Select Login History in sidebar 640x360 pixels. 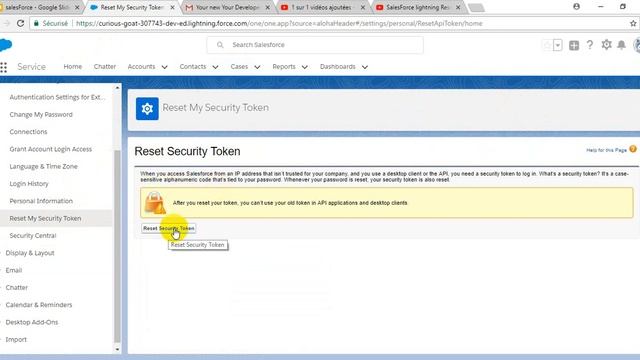point(29,184)
